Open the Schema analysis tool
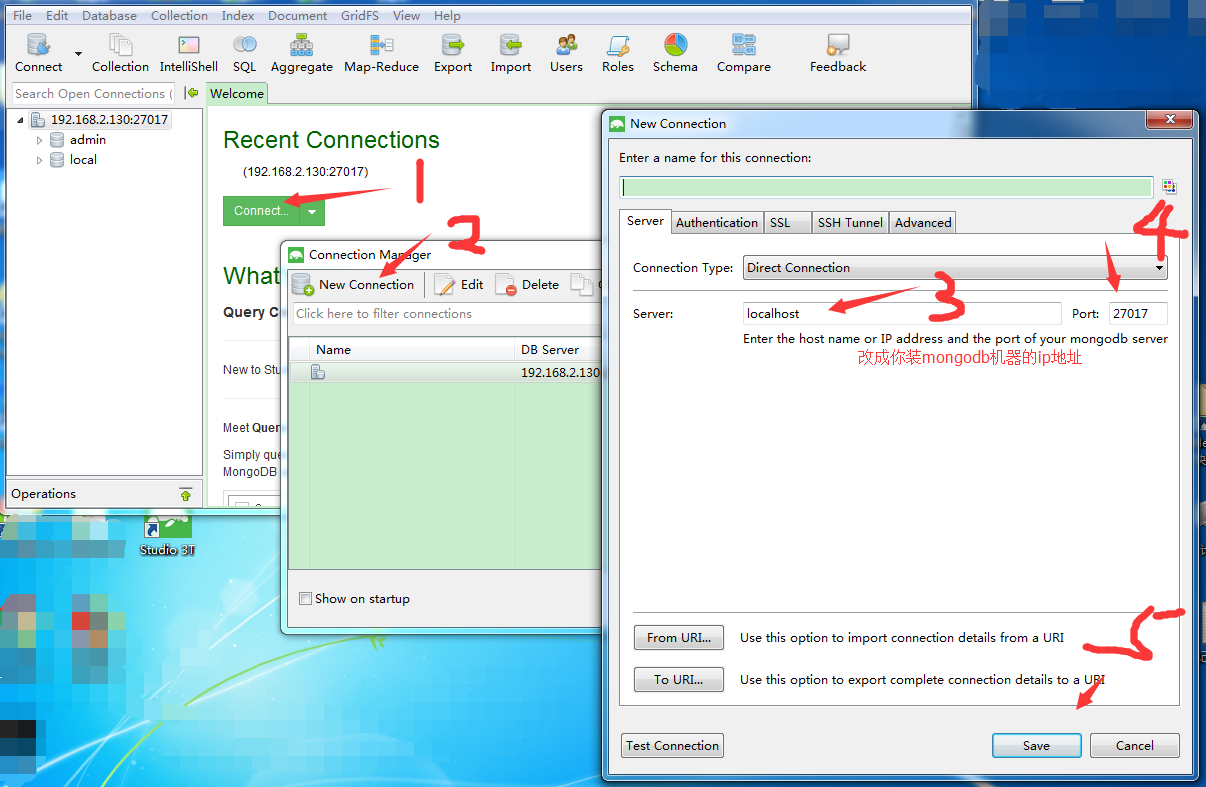The width and height of the screenshot is (1206, 787). pyautogui.click(x=675, y=53)
